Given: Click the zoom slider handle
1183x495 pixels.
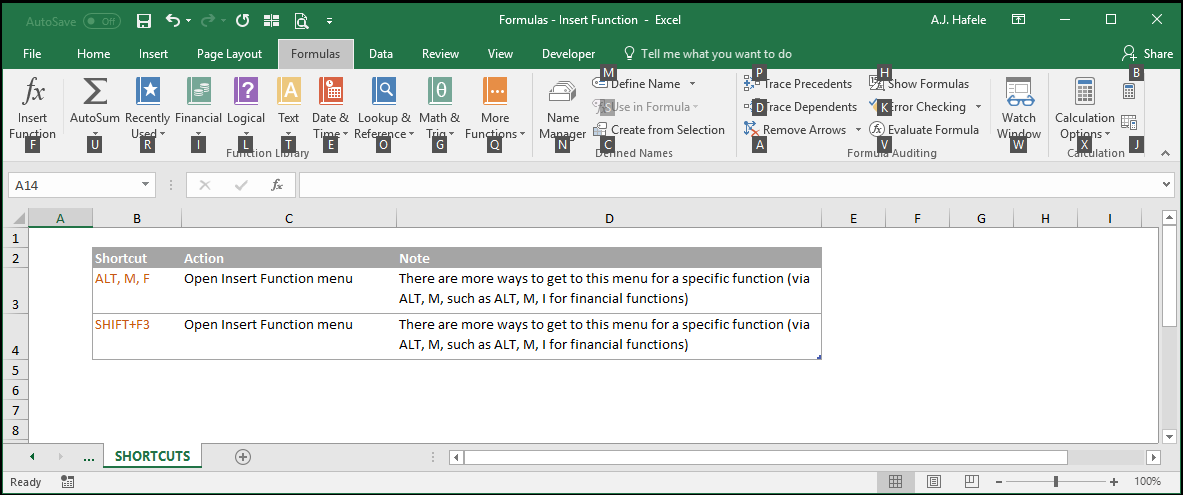Looking at the screenshot, I should [x=1056, y=481].
